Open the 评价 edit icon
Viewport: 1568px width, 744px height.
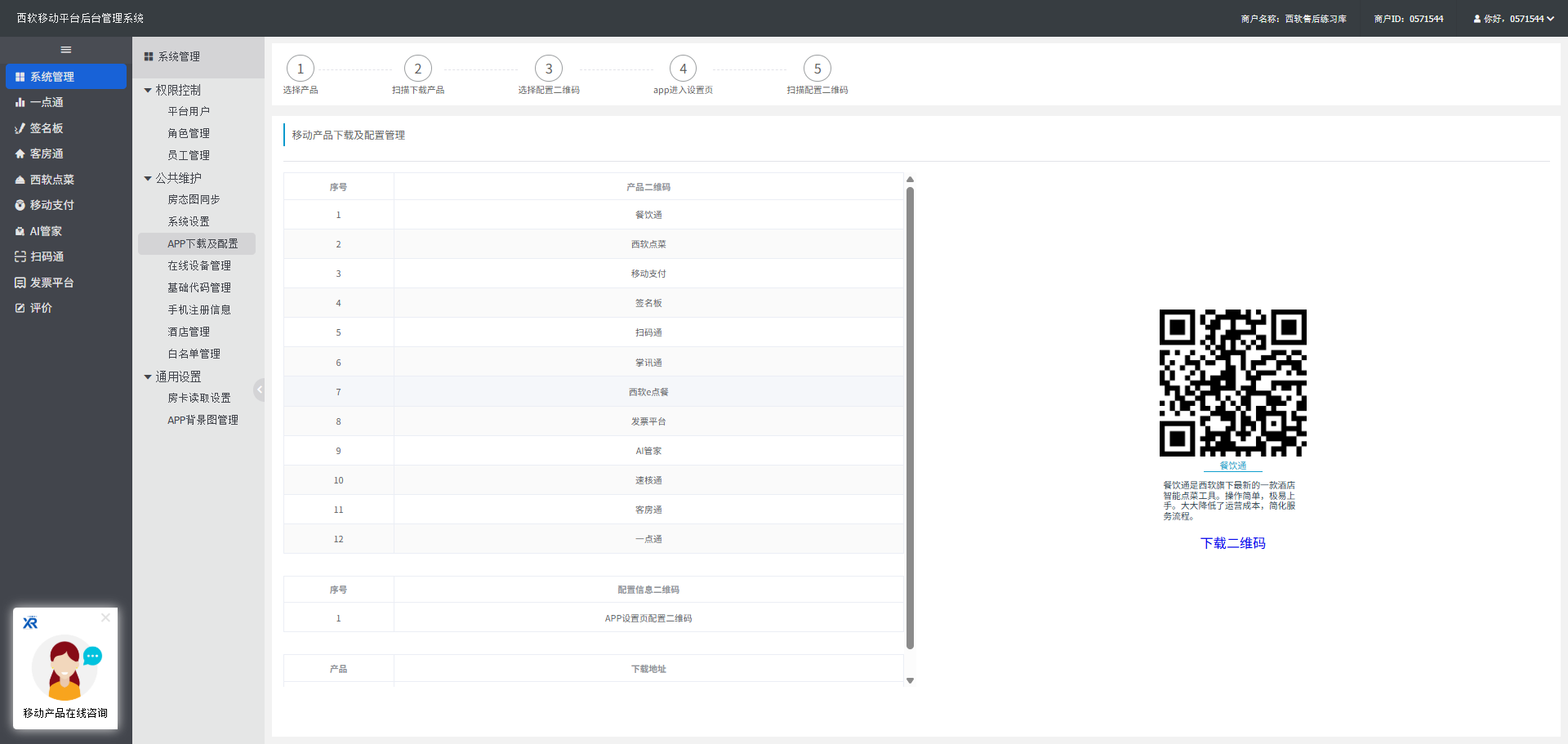point(20,308)
